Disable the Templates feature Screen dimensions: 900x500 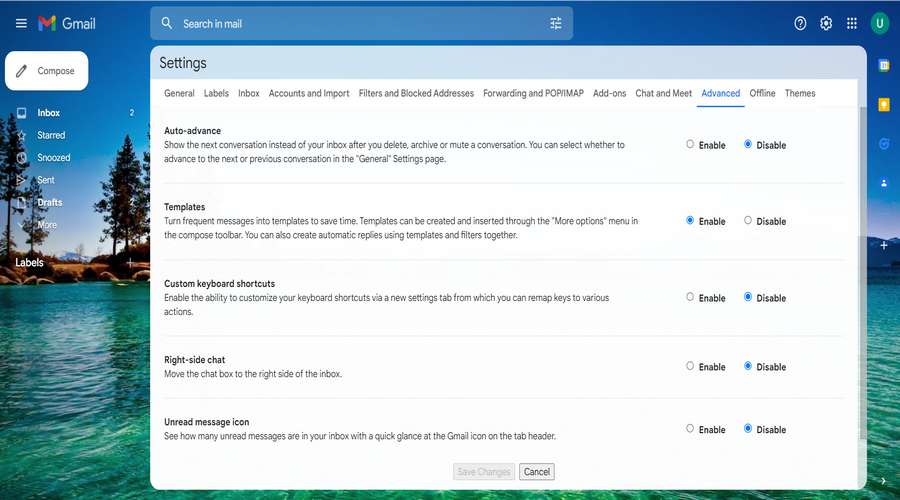pyautogui.click(x=748, y=221)
